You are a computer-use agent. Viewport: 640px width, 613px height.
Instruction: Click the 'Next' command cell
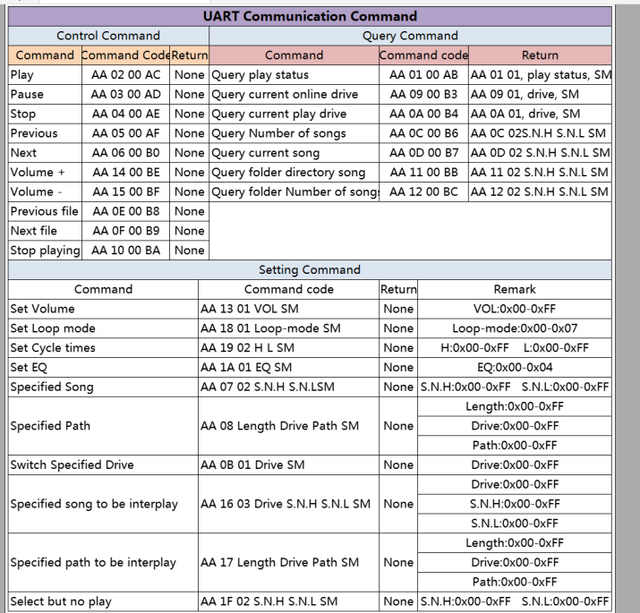tap(45, 153)
